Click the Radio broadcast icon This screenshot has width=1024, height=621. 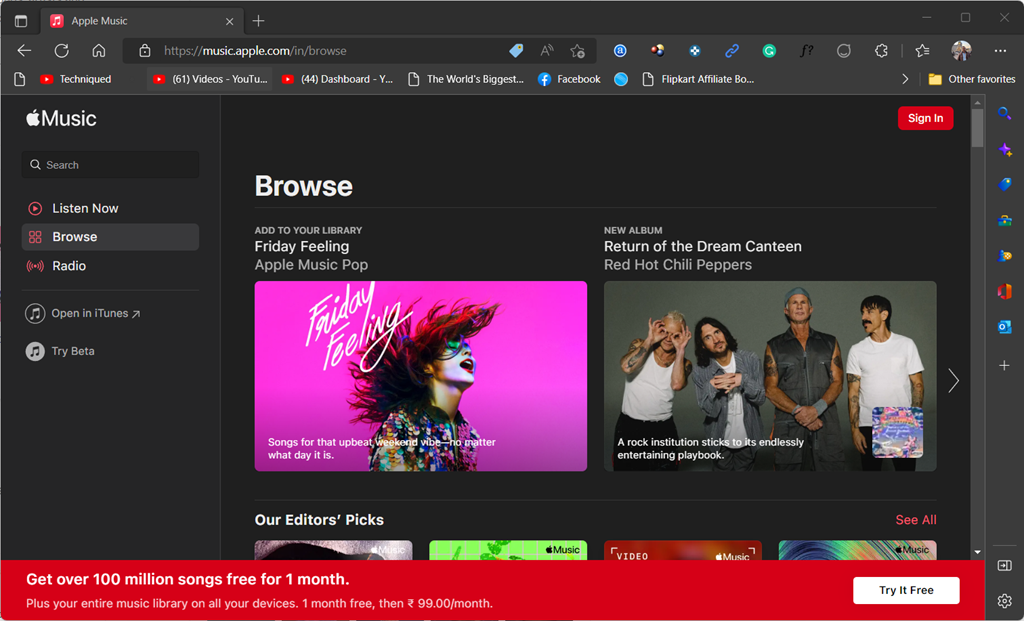pos(35,266)
